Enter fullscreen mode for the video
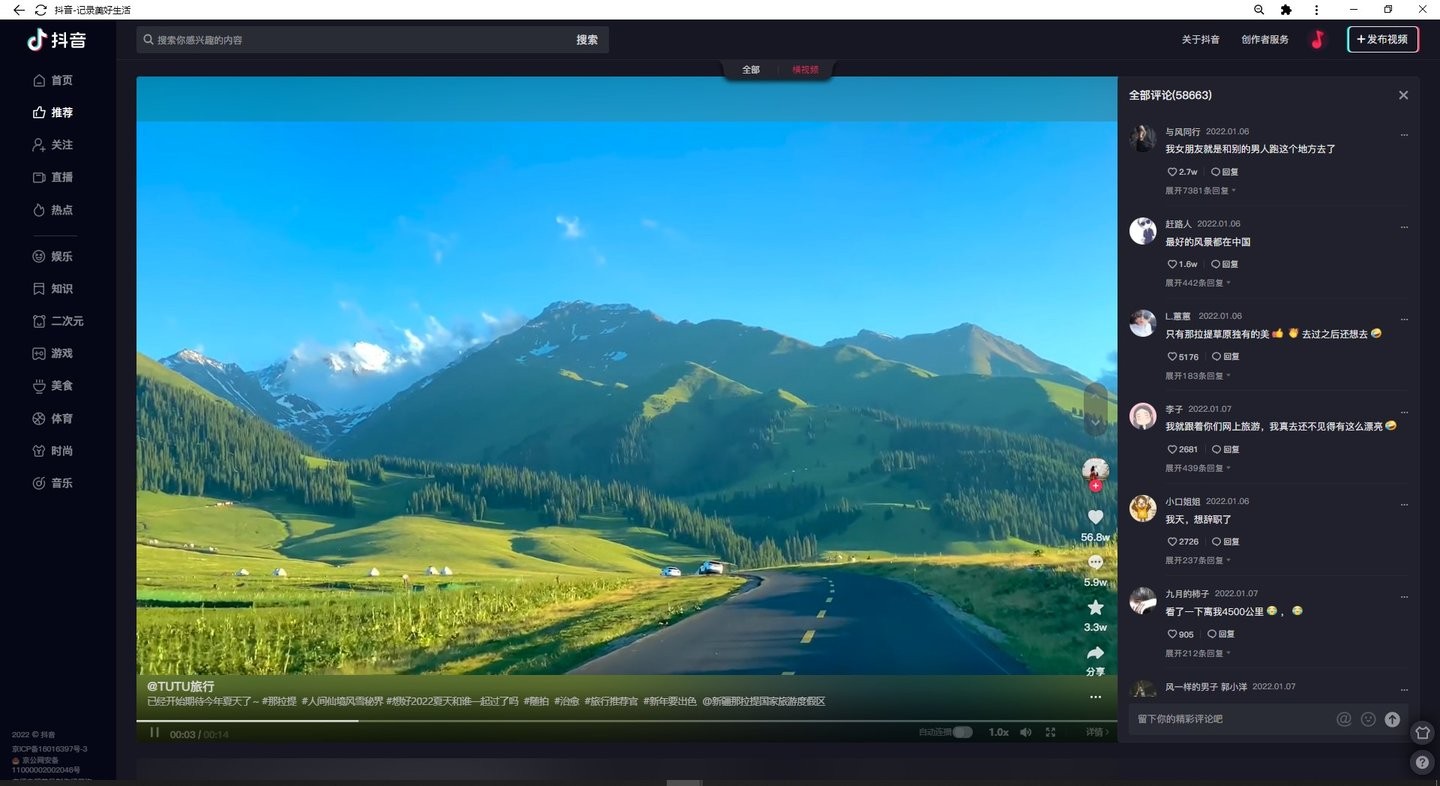This screenshot has height=786, width=1440. 1051,732
